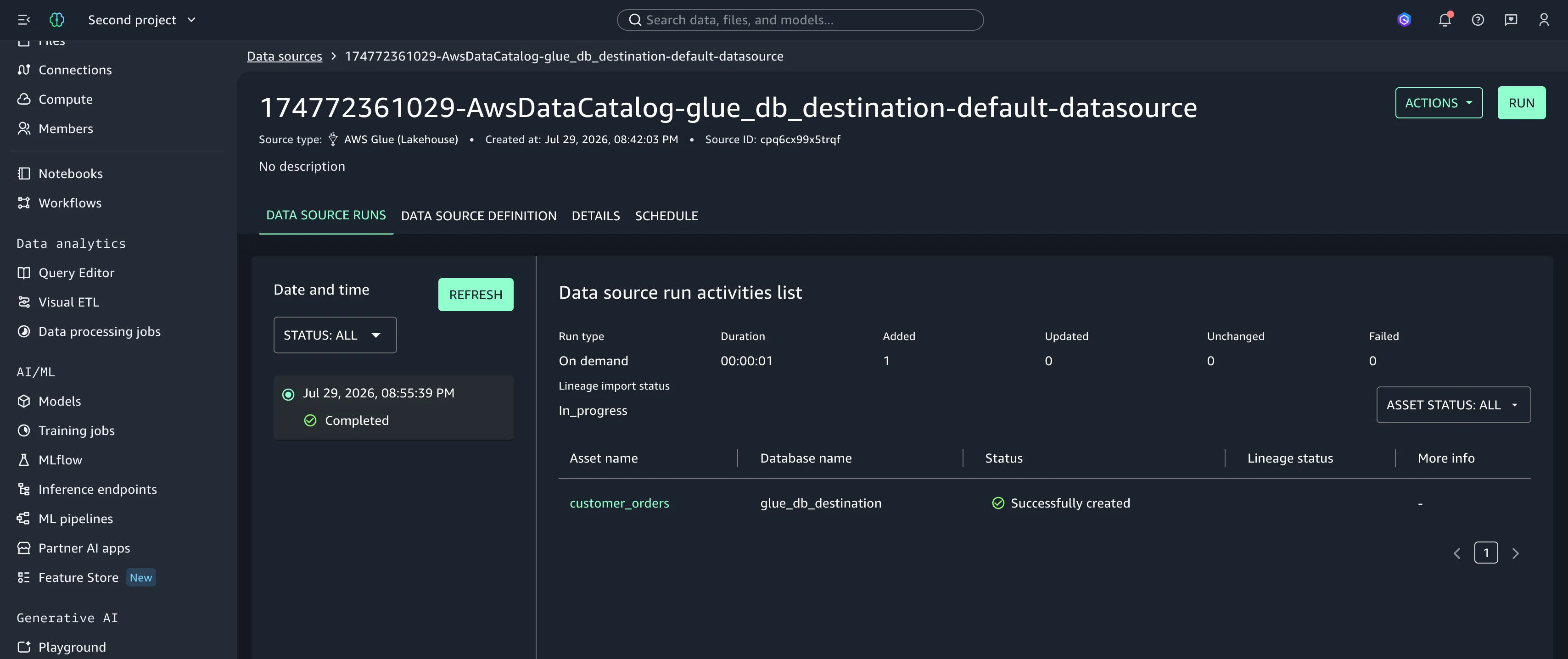Click the New badge beside Feature Store
Viewport: 1568px width, 659px height.
[140, 577]
